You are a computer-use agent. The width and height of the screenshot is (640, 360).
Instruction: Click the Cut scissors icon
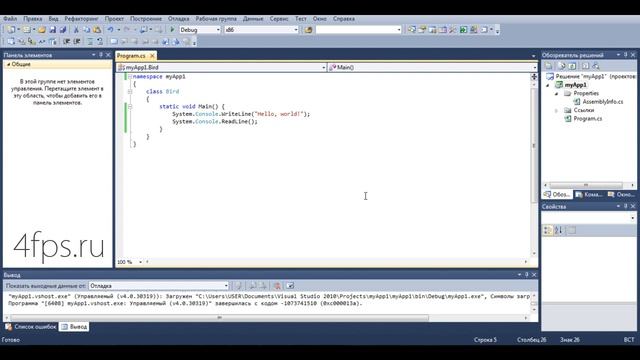coord(76,30)
